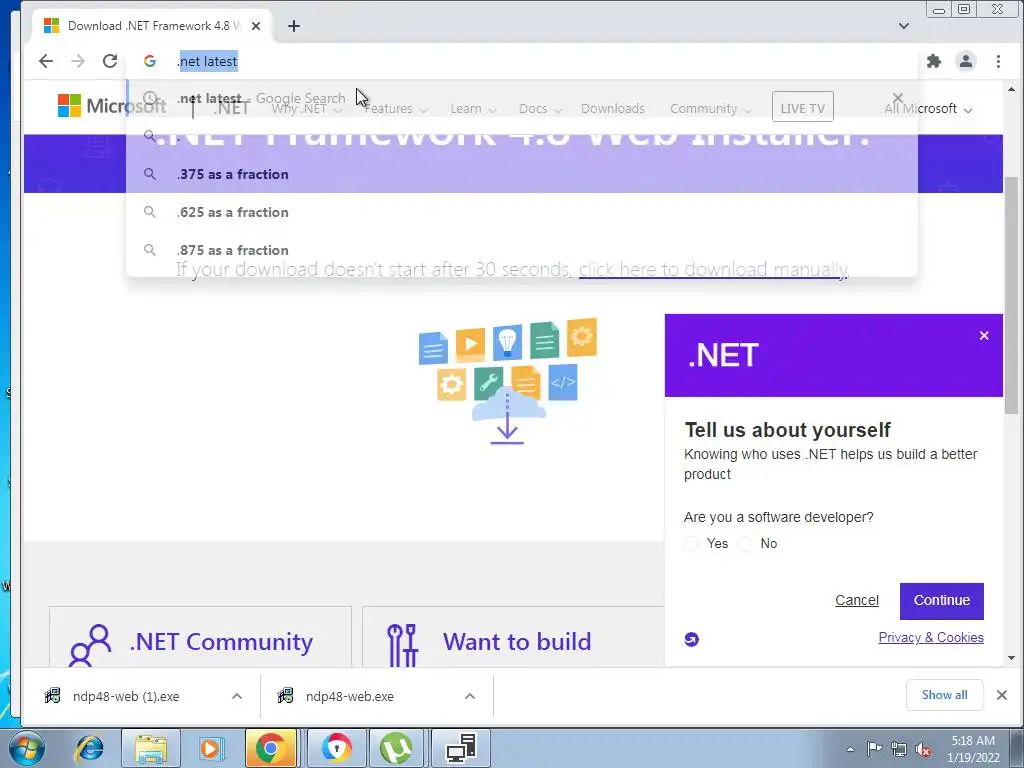
Task: Open the tab search chevron in title bar
Action: pos(904,25)
